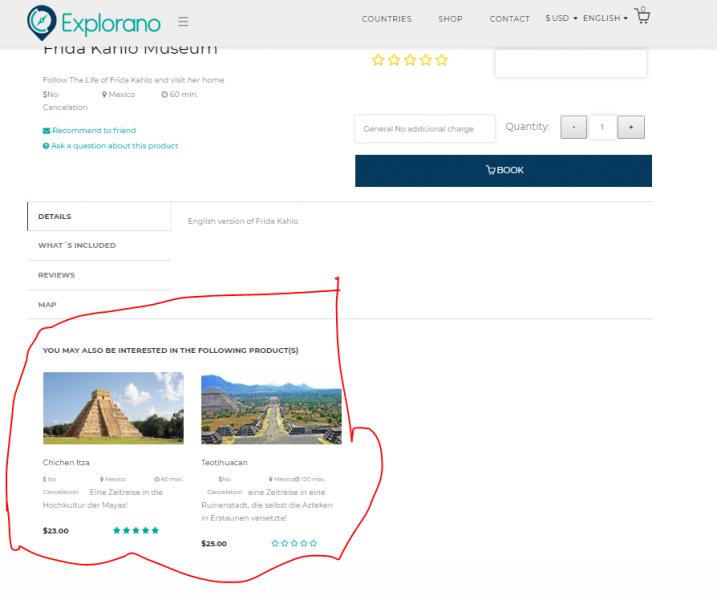
Task: Expand the English language dropdown
Action: [605, 18]
